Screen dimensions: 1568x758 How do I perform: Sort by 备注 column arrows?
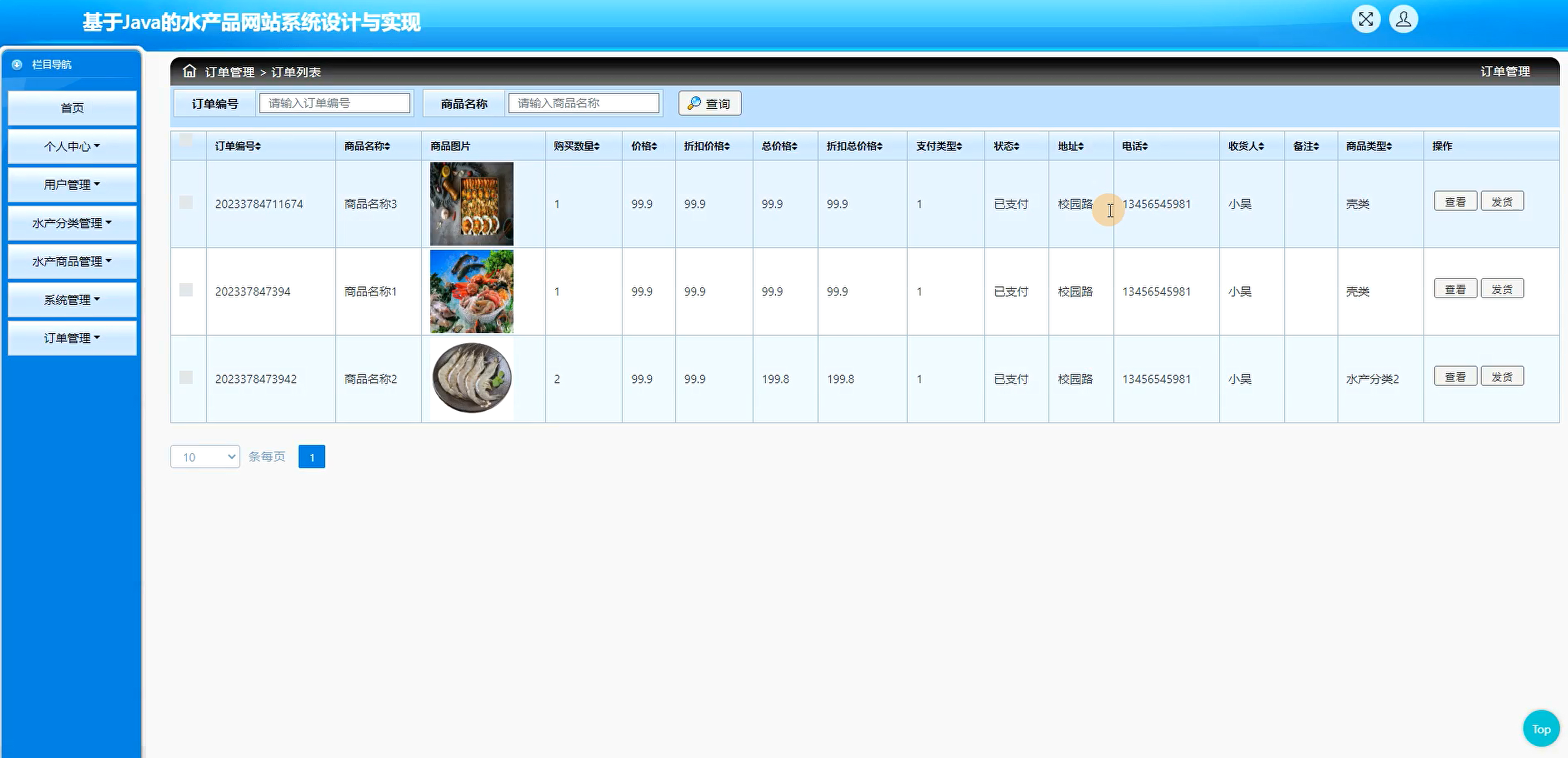click(1316, 146)
